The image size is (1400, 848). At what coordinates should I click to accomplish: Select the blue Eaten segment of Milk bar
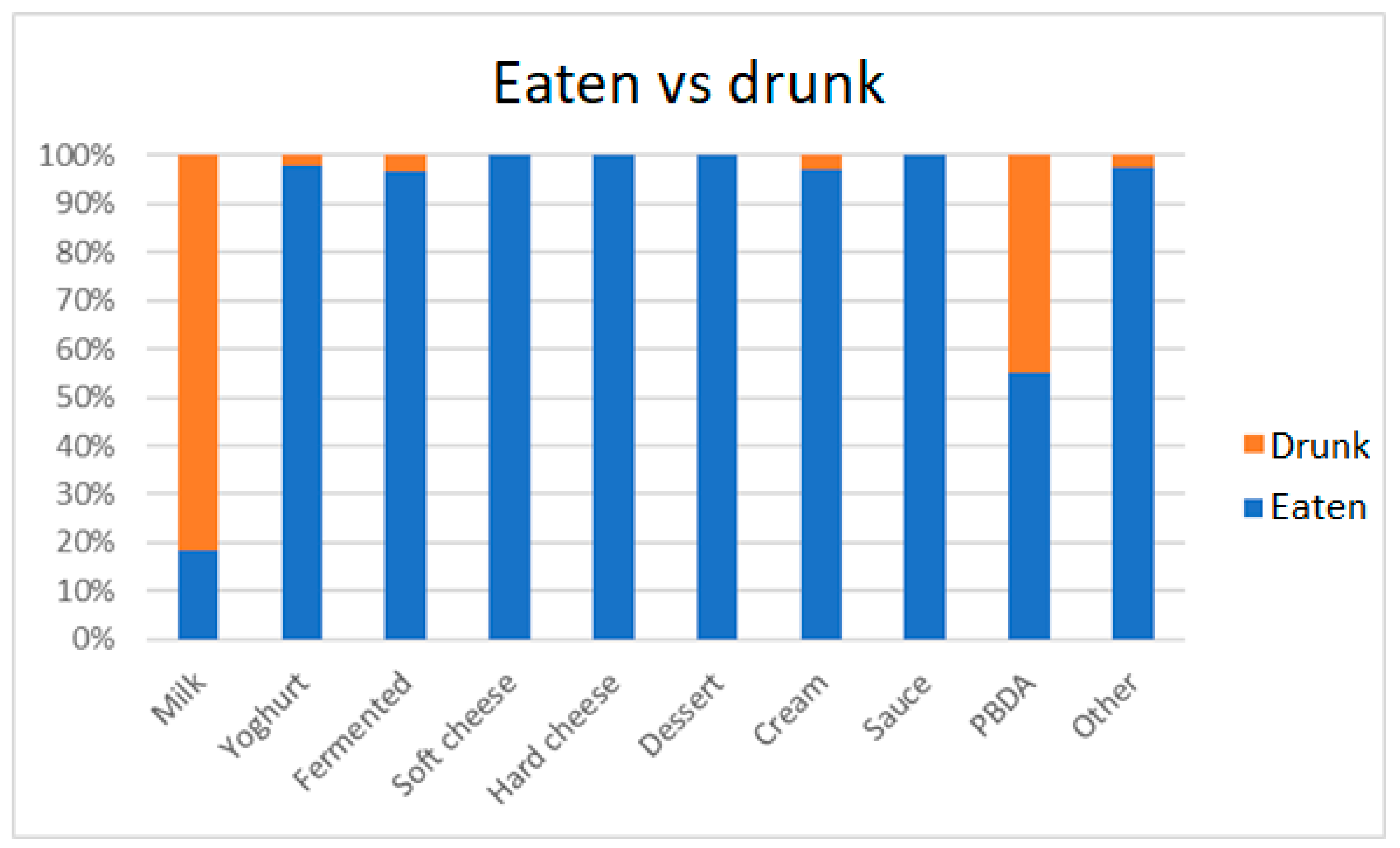(198, 594)
